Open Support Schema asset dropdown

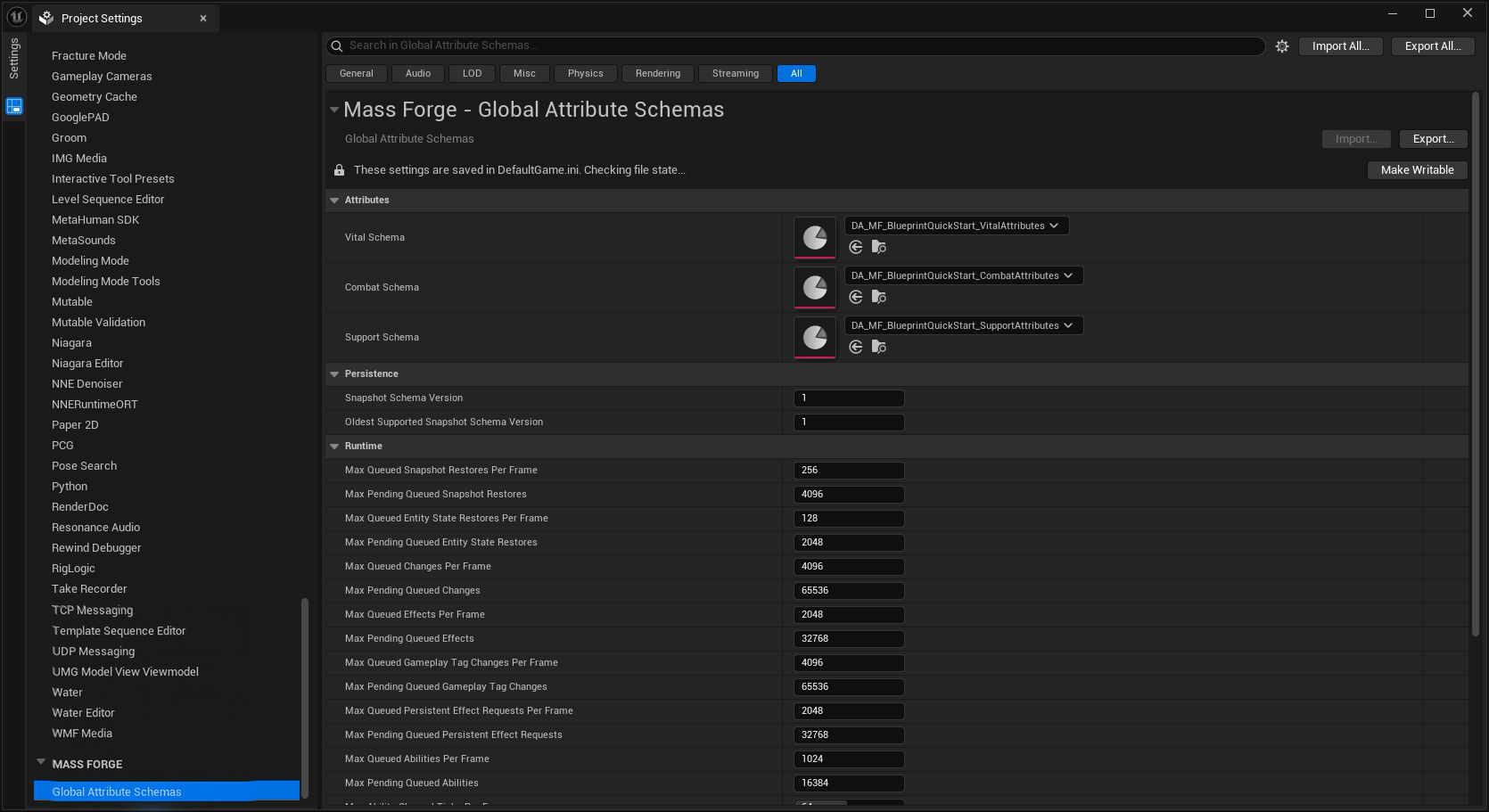pyautogui.click(x=964, y=326)
